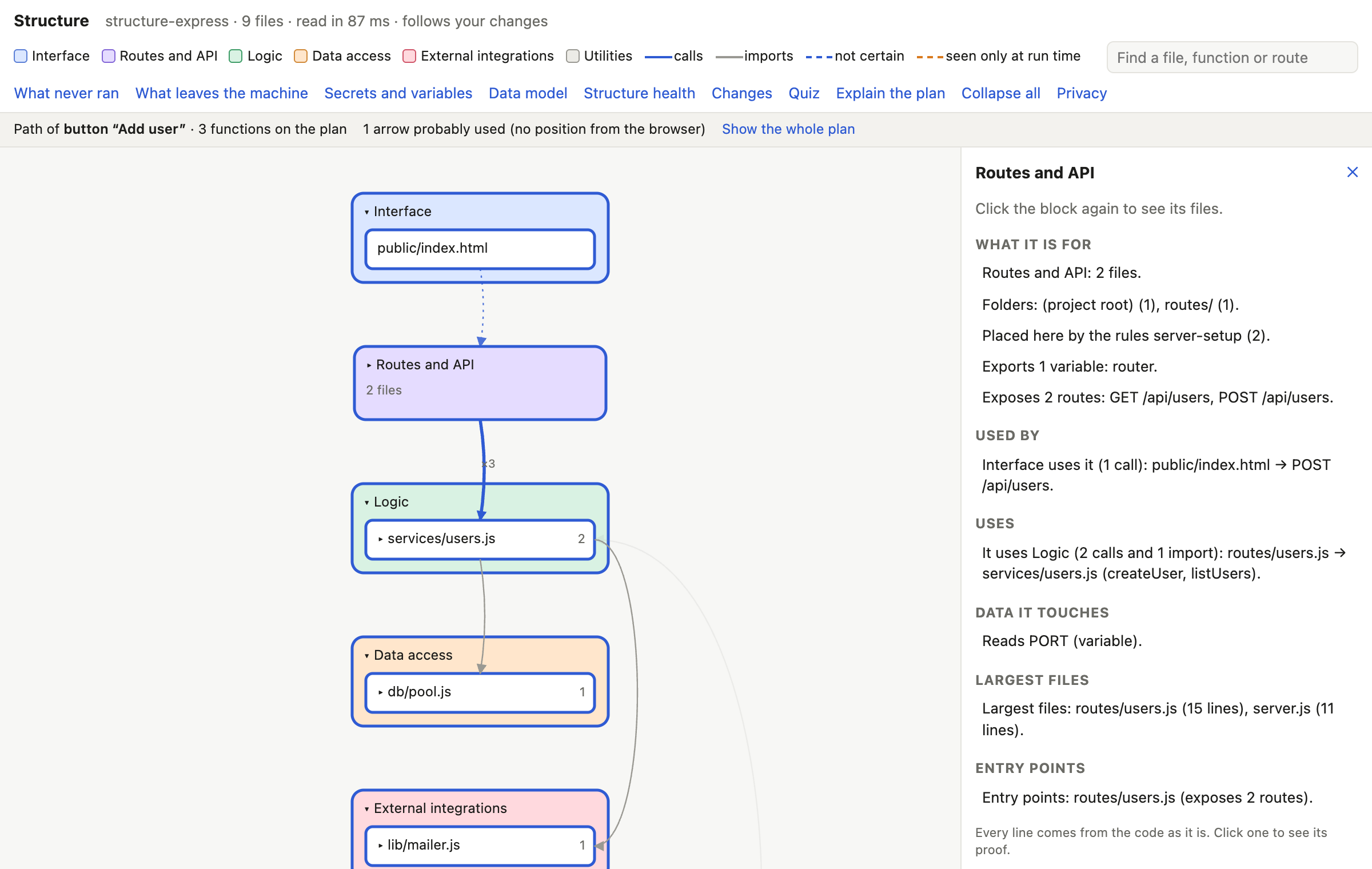
Task: Focus the find file, function or route field
Action: [x=1232, y=57]
